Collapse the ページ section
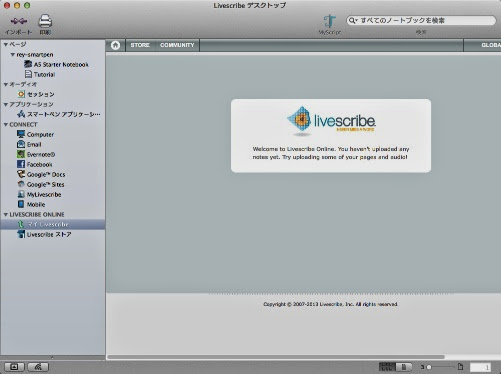 coord(6,44)
